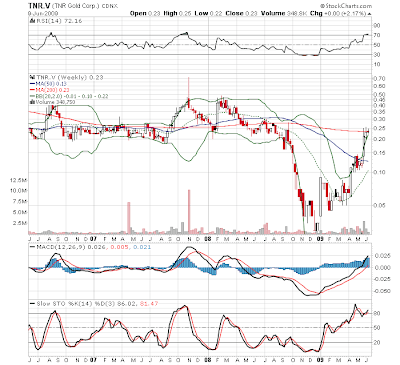Click the 80 level on stochastic axis

coord(377,314)
